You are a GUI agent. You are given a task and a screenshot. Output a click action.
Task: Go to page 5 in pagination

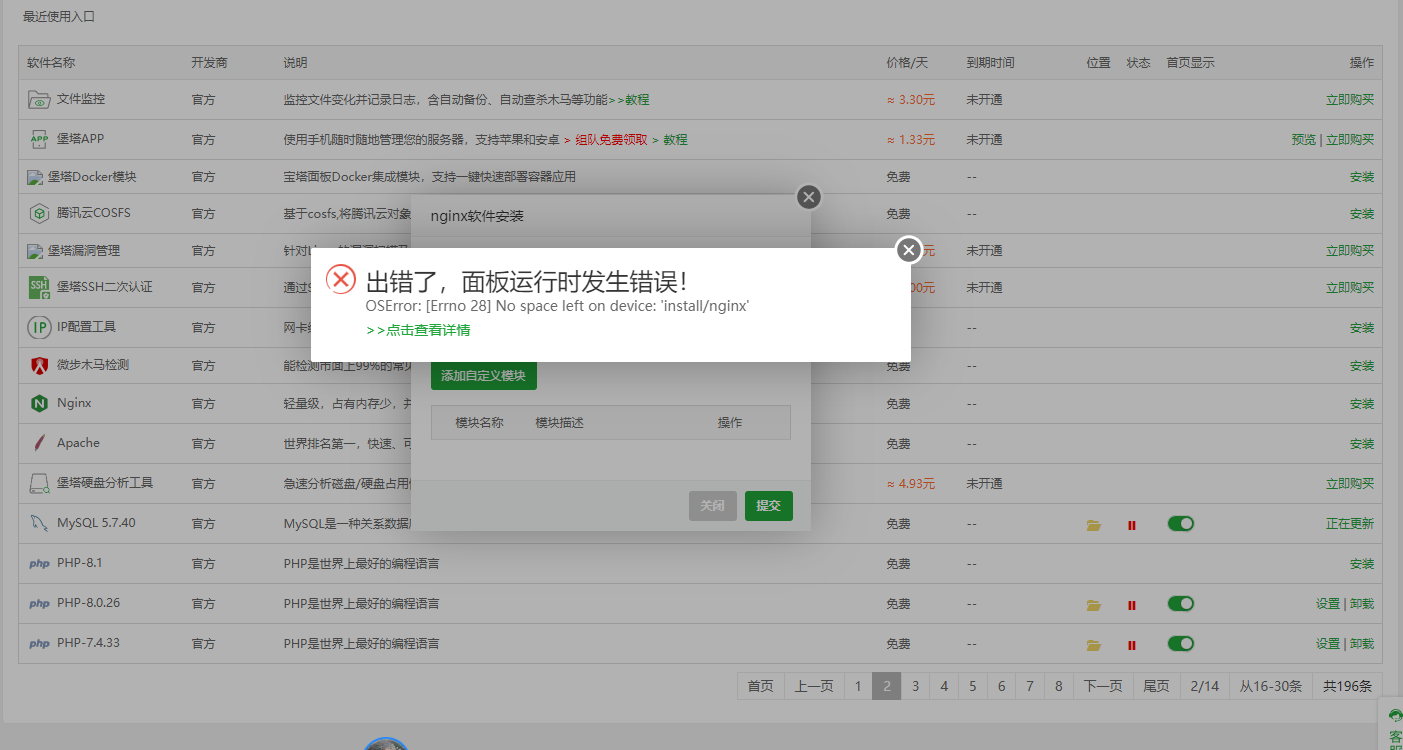coord(973,686)
